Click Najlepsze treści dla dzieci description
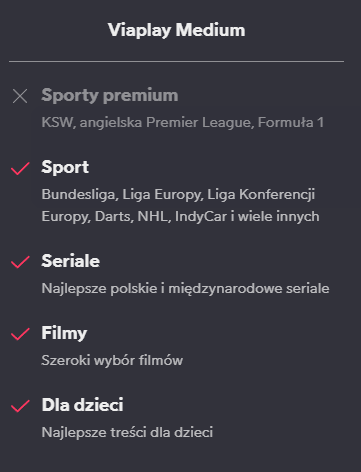The image size is (361, 472). (x=127, y=433)
